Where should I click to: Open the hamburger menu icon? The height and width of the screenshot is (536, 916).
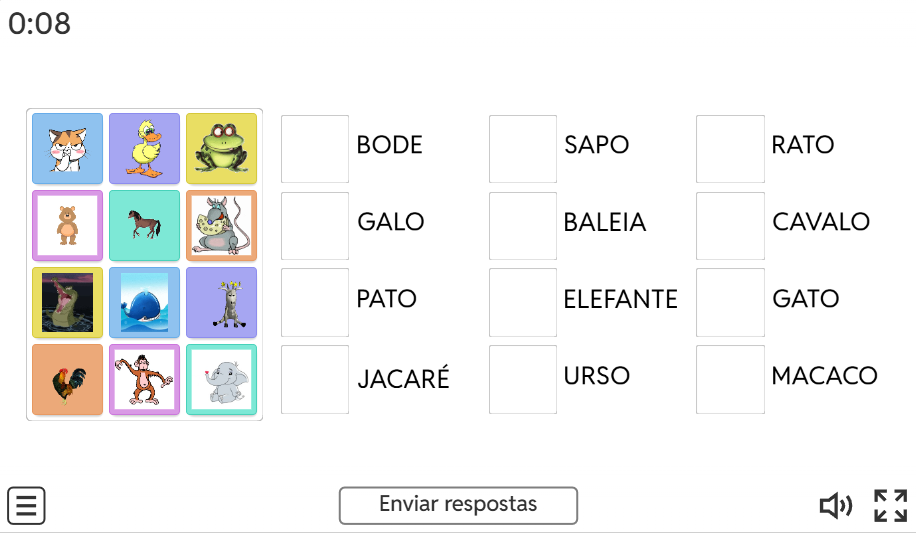[x=27, y=506]
